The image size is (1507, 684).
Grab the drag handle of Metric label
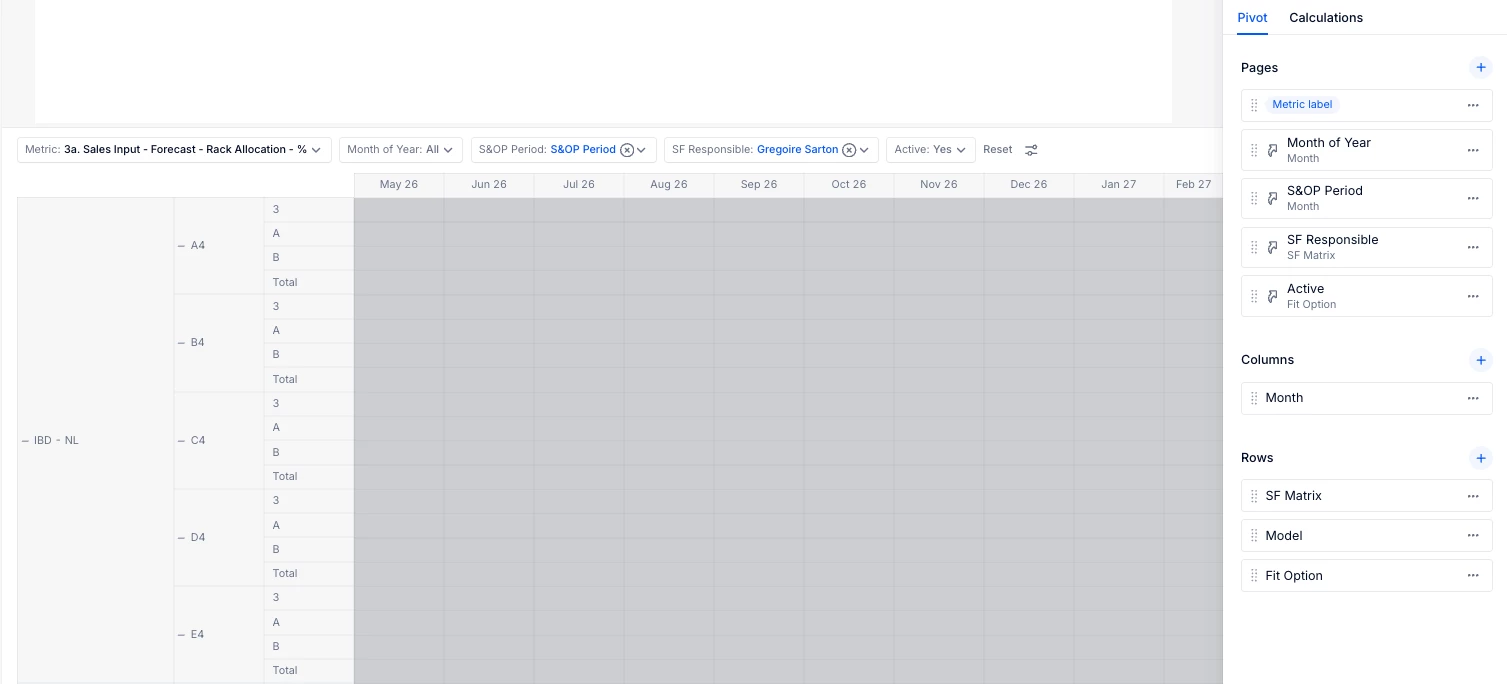pyautogui.click(x=1254, y=105)
